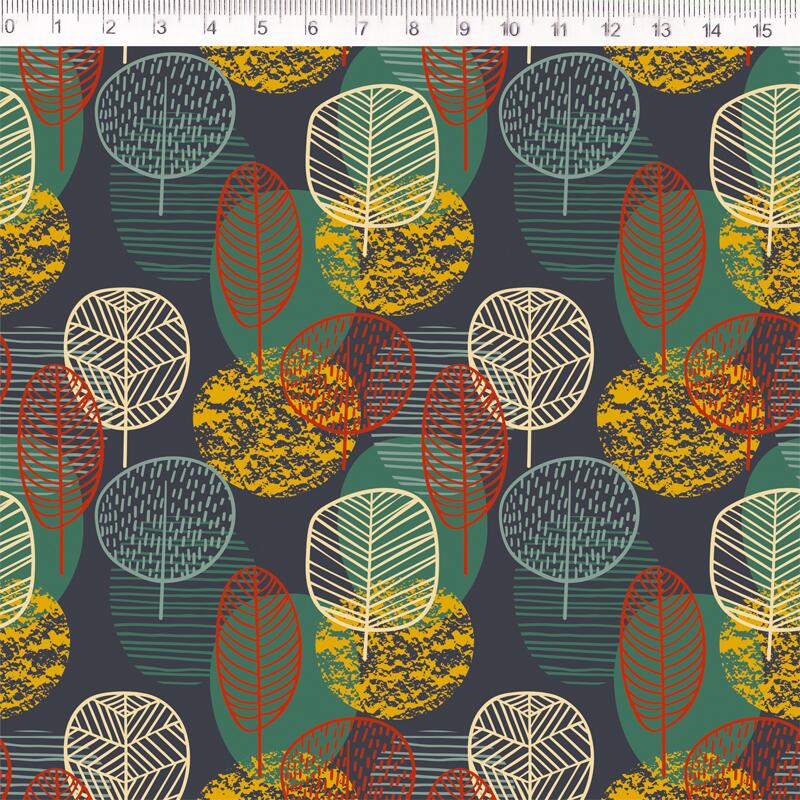The height and width of the screenshot is (800, 800).
Task: Click the ruler number 11
Action: [x=560, y=30]
